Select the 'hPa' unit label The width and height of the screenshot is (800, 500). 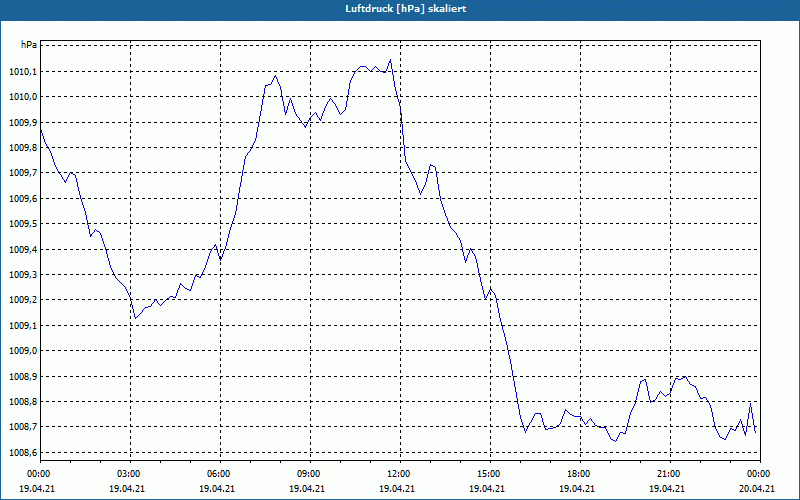pyautogui.click(x=29, y=45)
